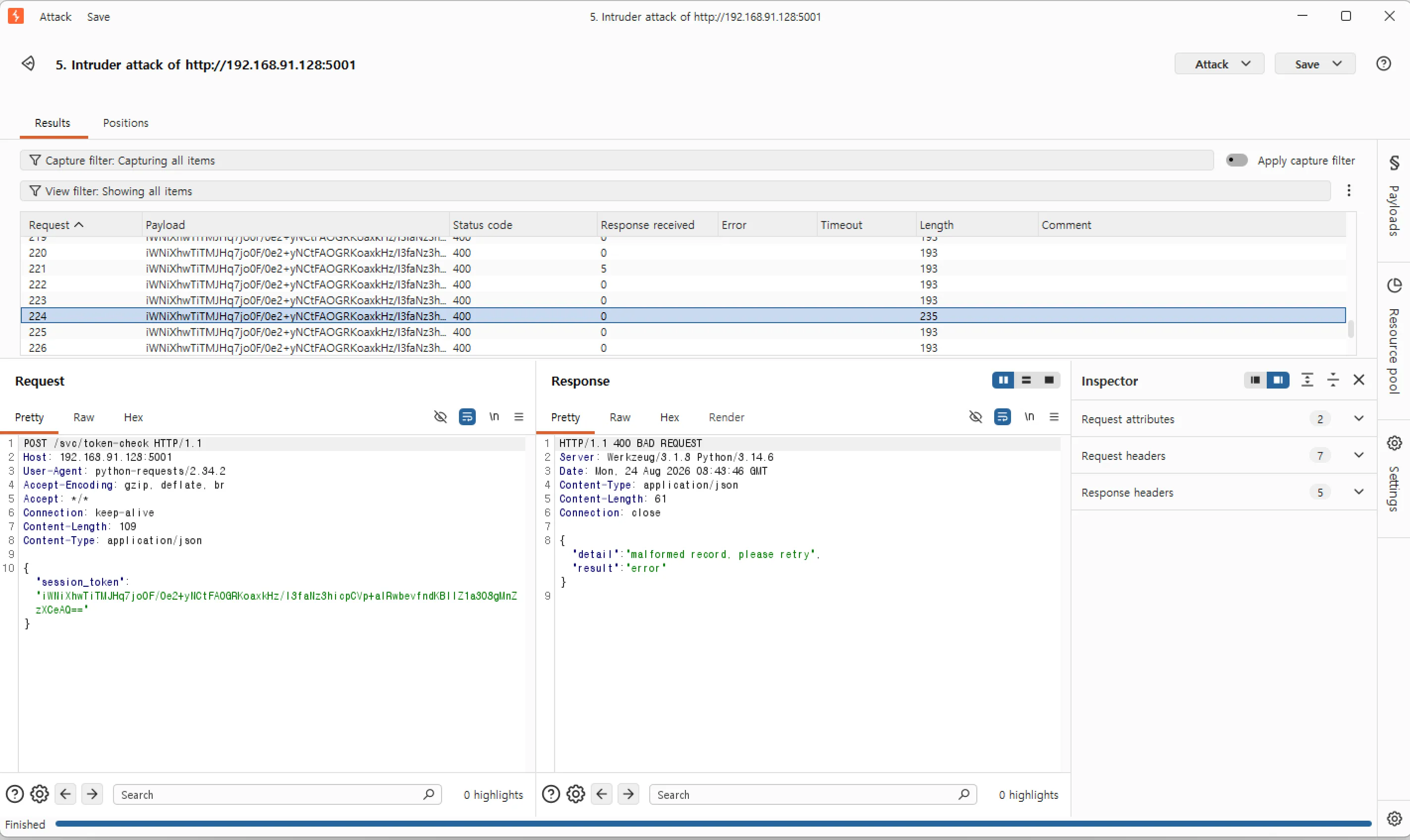
Task: Open the Response pane hamburger menu
Action: (x=1054, y=417)
